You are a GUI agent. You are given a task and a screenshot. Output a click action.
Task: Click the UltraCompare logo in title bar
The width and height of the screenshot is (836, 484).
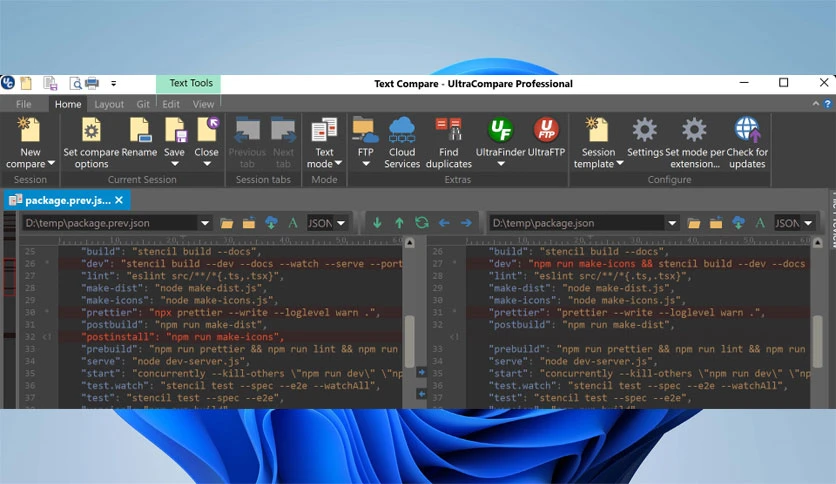pyautogui.click(x=7, y=83)
